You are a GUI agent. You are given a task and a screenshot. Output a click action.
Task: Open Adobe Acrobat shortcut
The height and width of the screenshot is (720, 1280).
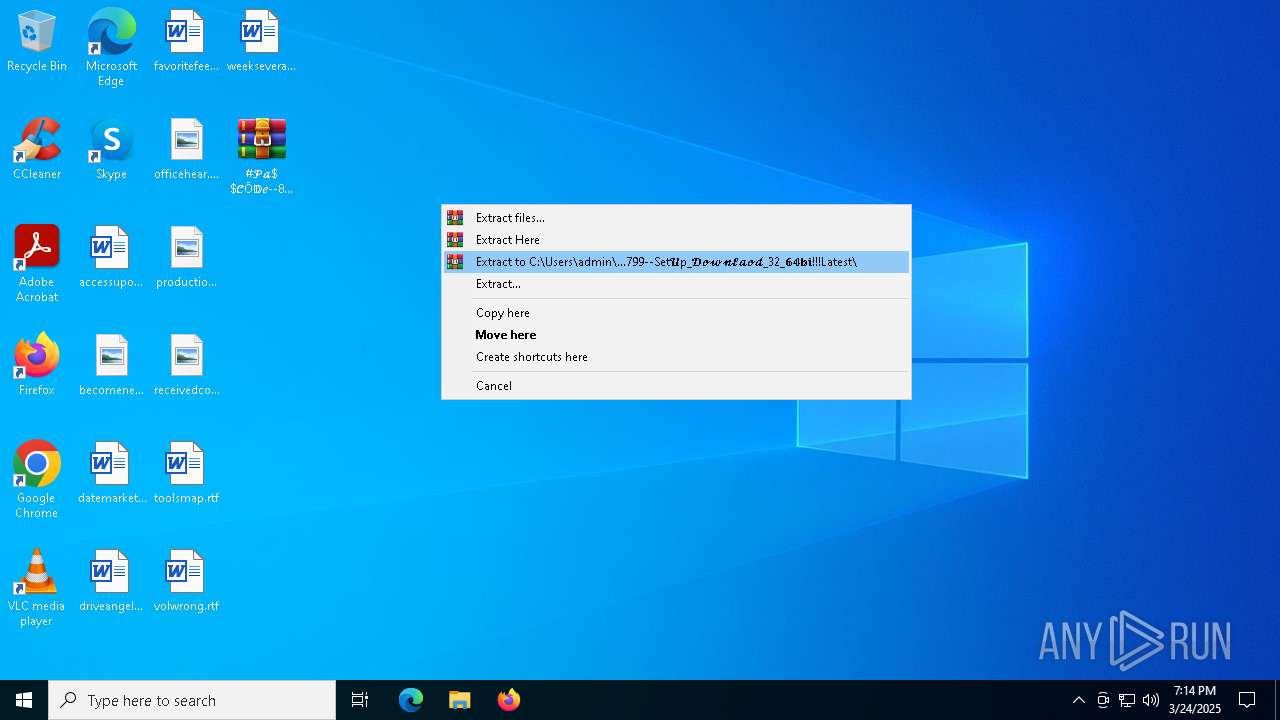coord(37,264)
